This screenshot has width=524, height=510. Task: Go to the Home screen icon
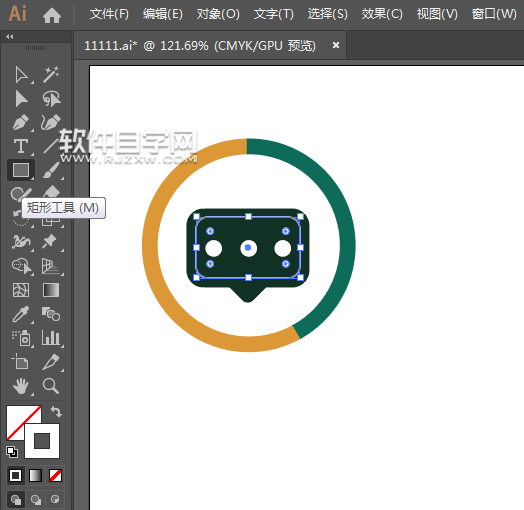(52, 15)
